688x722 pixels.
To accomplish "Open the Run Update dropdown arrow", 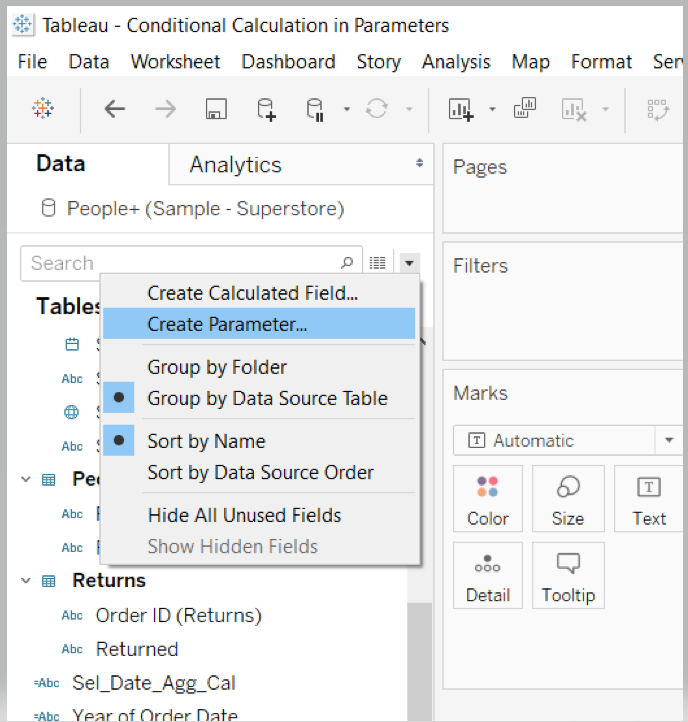I will (409, 109).
